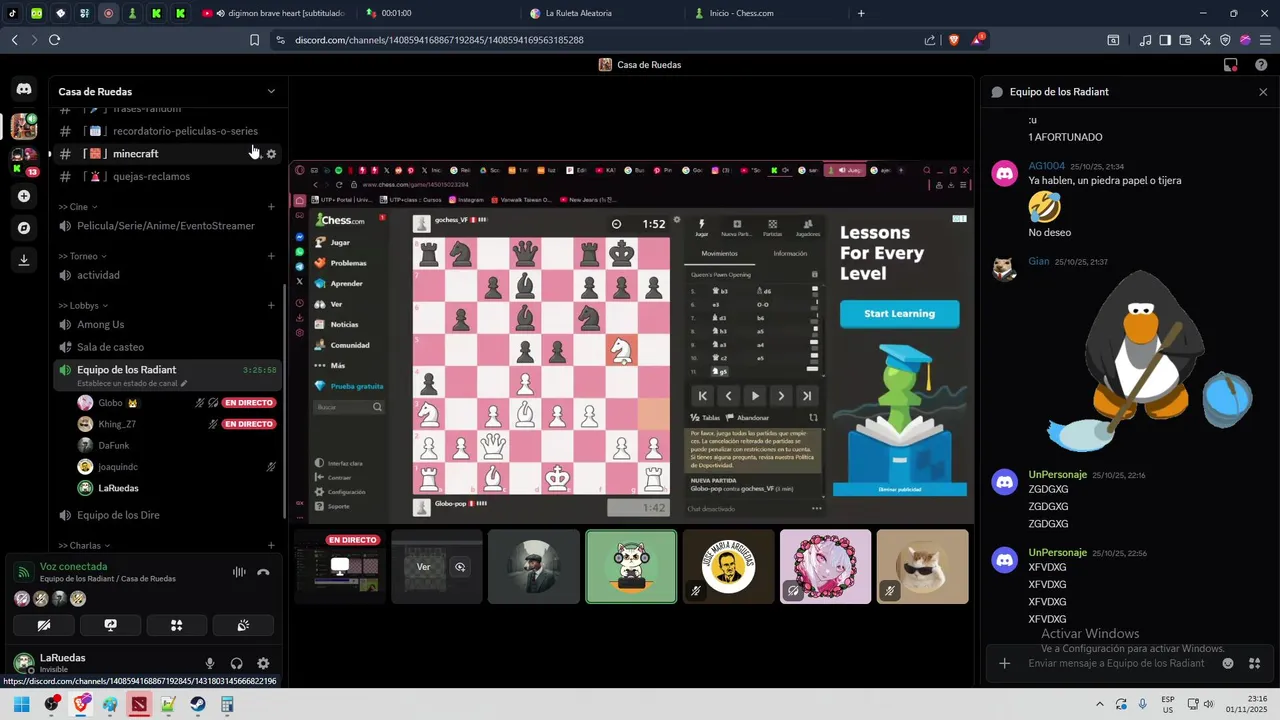
Task: Open the Casa de Ruedas server dropdown
Action: coord(271,92)
